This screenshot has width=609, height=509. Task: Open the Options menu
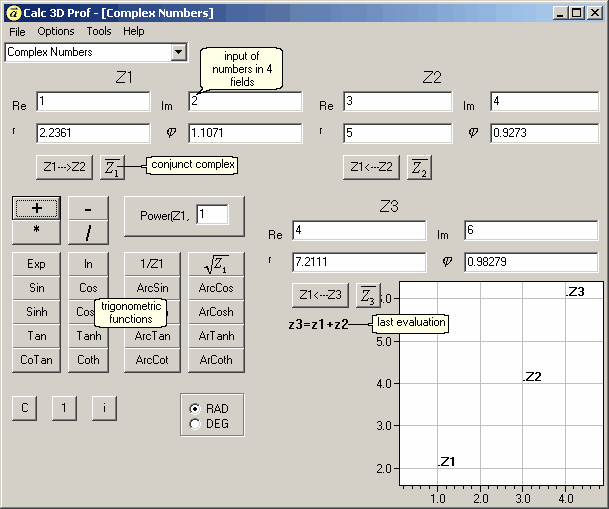(x=56, y=32)
